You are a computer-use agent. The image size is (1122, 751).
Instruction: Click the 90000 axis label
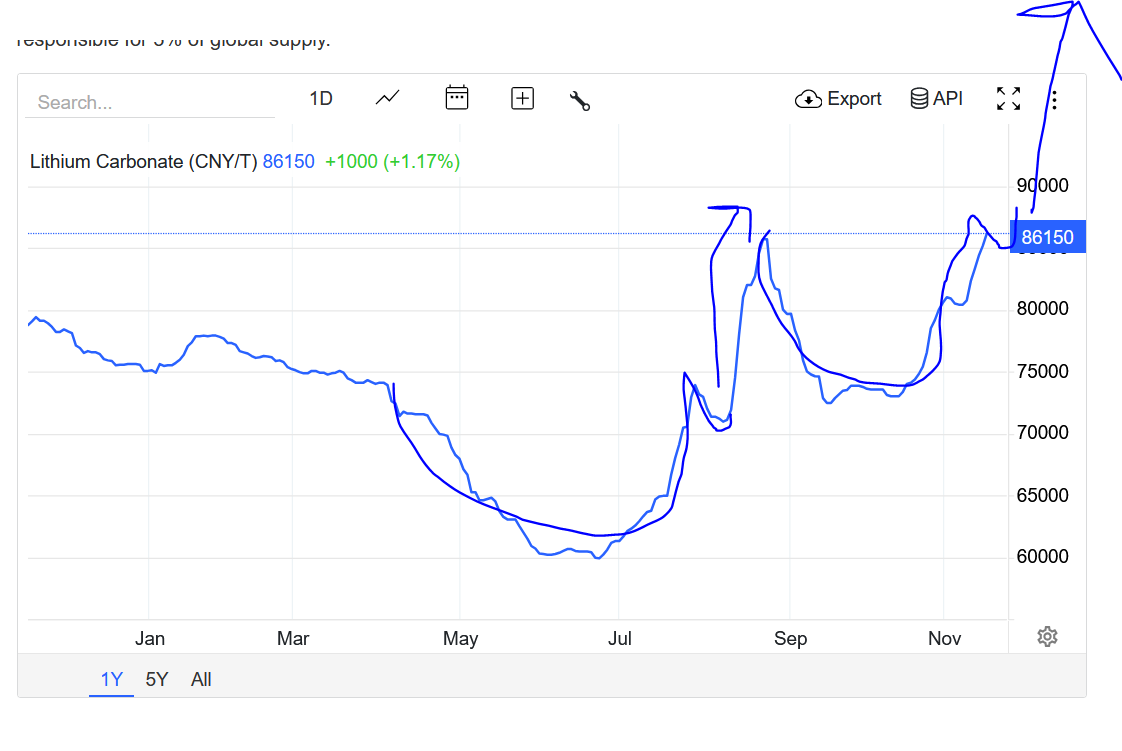pyautogui.click(x=1043, y=186)
